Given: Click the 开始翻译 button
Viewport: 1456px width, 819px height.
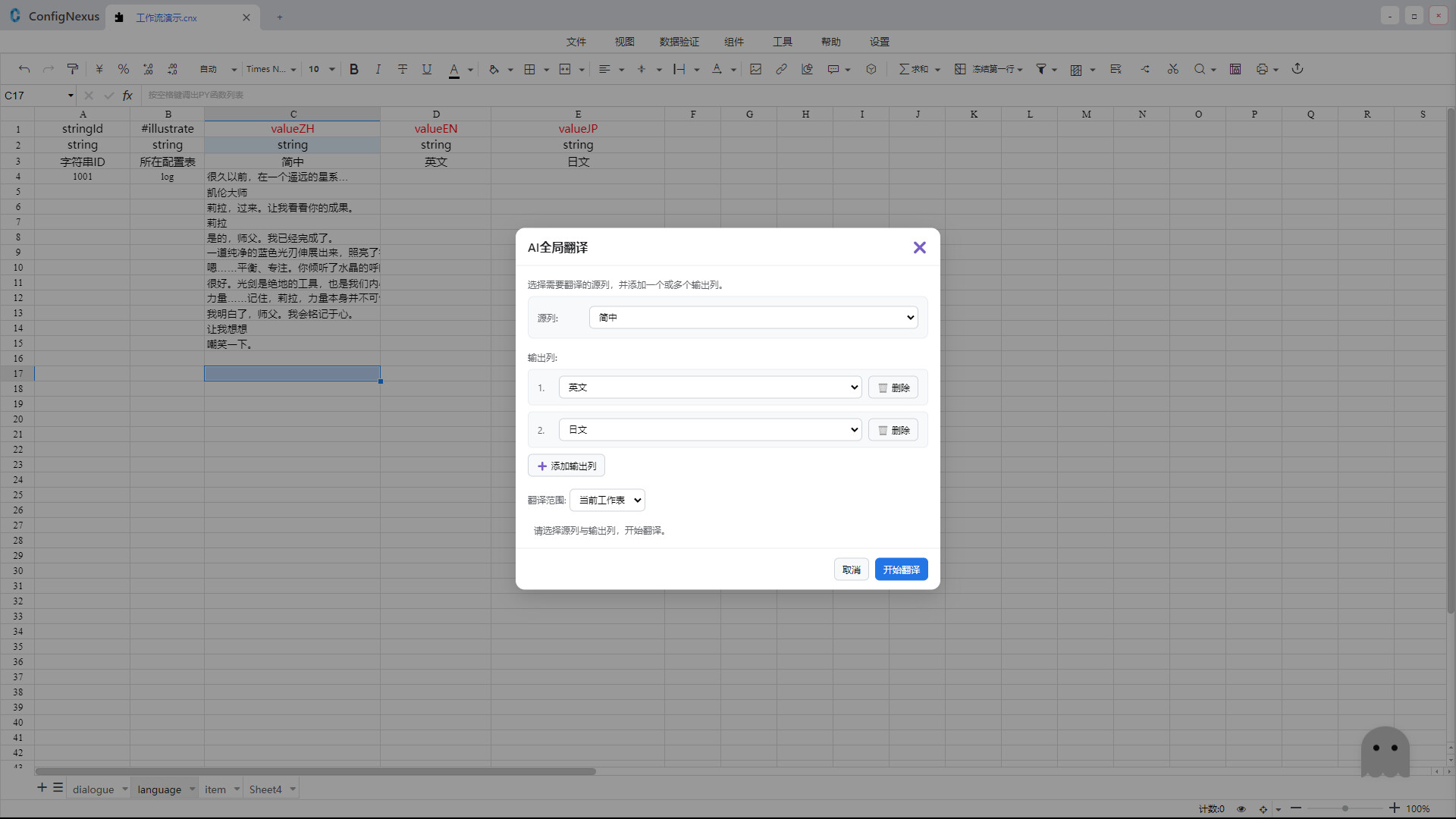Looking at the screenshot, I should [901, 569].
